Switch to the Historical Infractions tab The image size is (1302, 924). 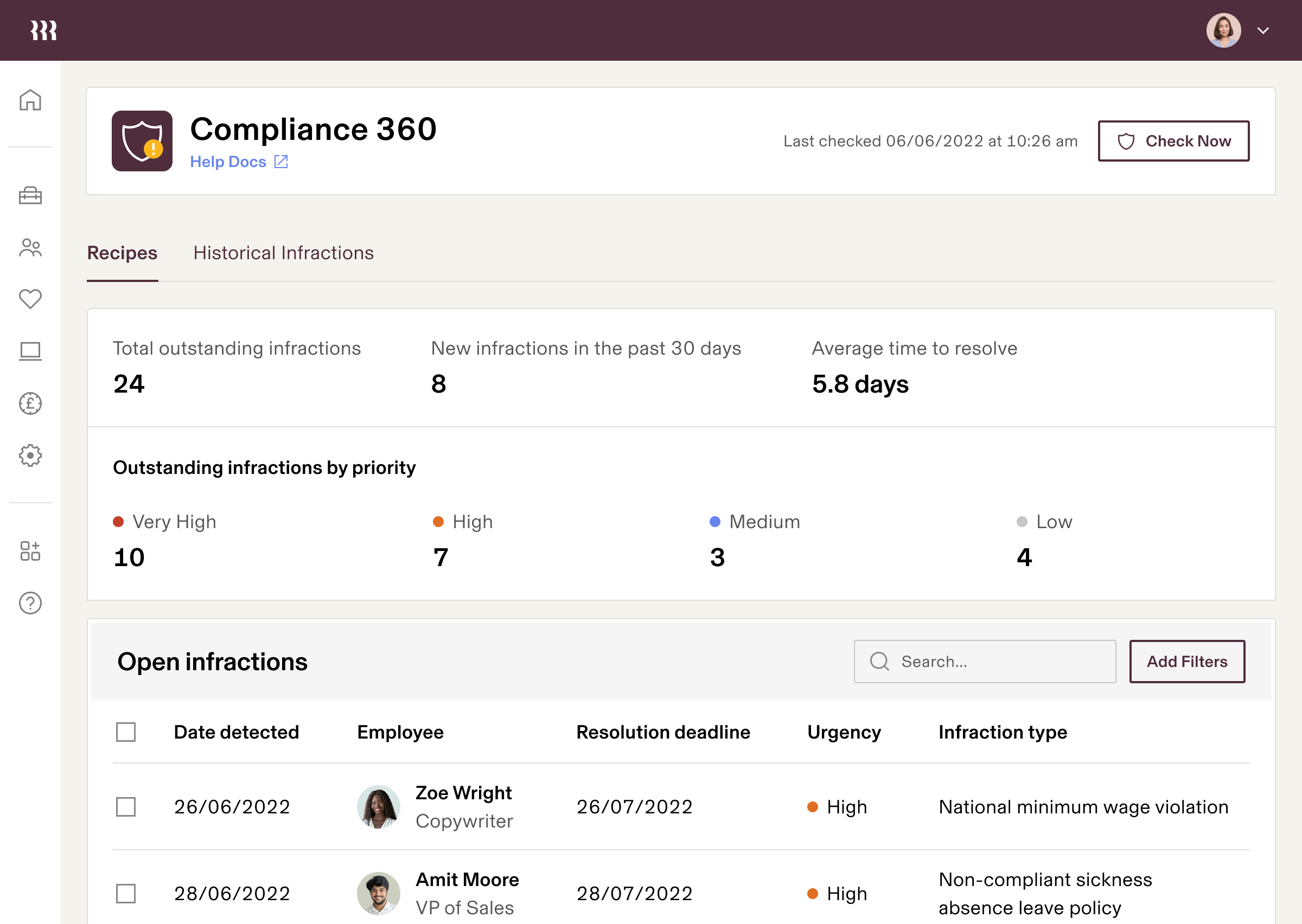(283, 253)
